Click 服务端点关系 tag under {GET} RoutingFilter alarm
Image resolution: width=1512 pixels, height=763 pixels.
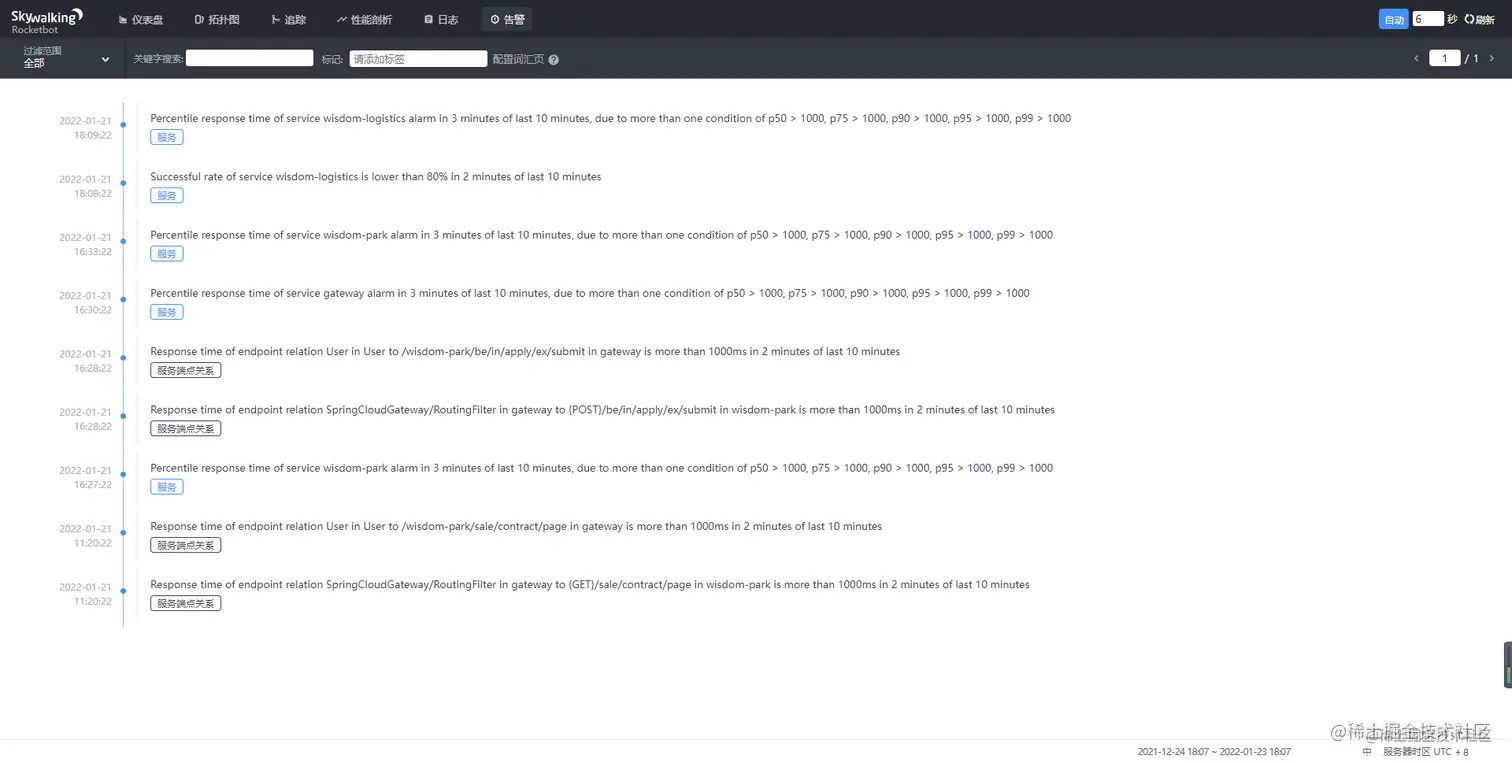[x=186, y=603]
